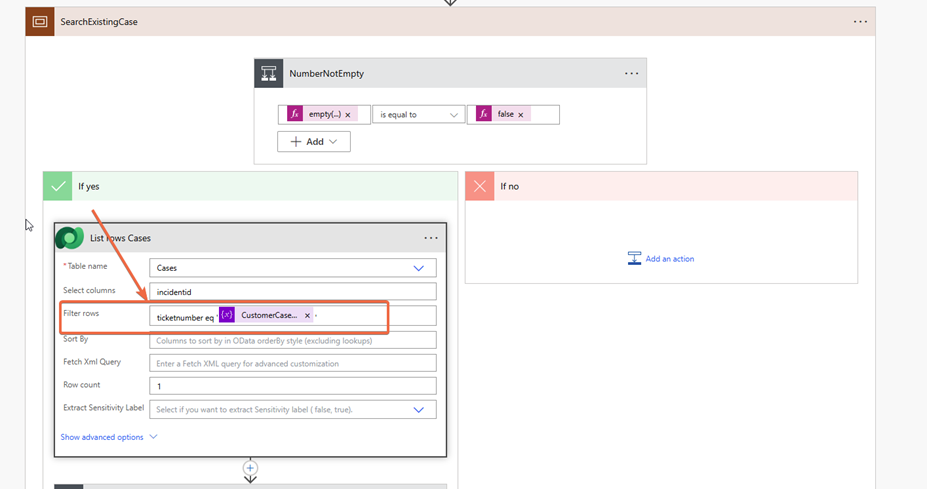Click Add an action in If no branch
Viewport: 927px width, 489px height.
point(661,259)
